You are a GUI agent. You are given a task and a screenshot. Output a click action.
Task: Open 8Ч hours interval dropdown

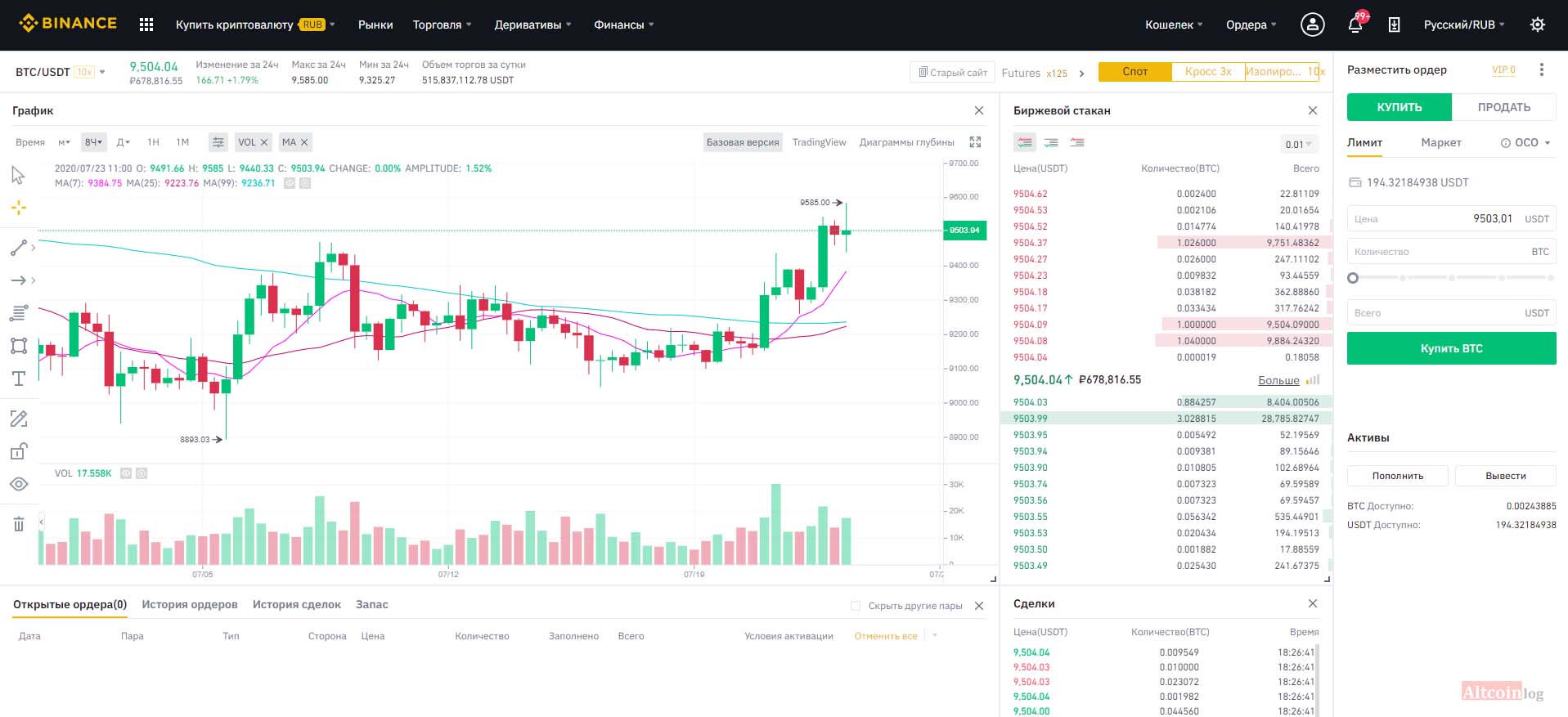[x=94, y=142]
